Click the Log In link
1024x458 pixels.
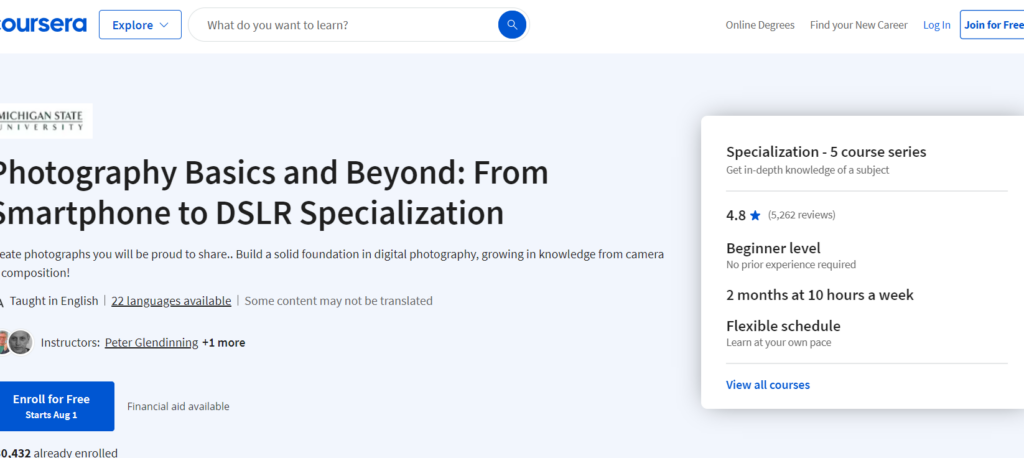937,25
